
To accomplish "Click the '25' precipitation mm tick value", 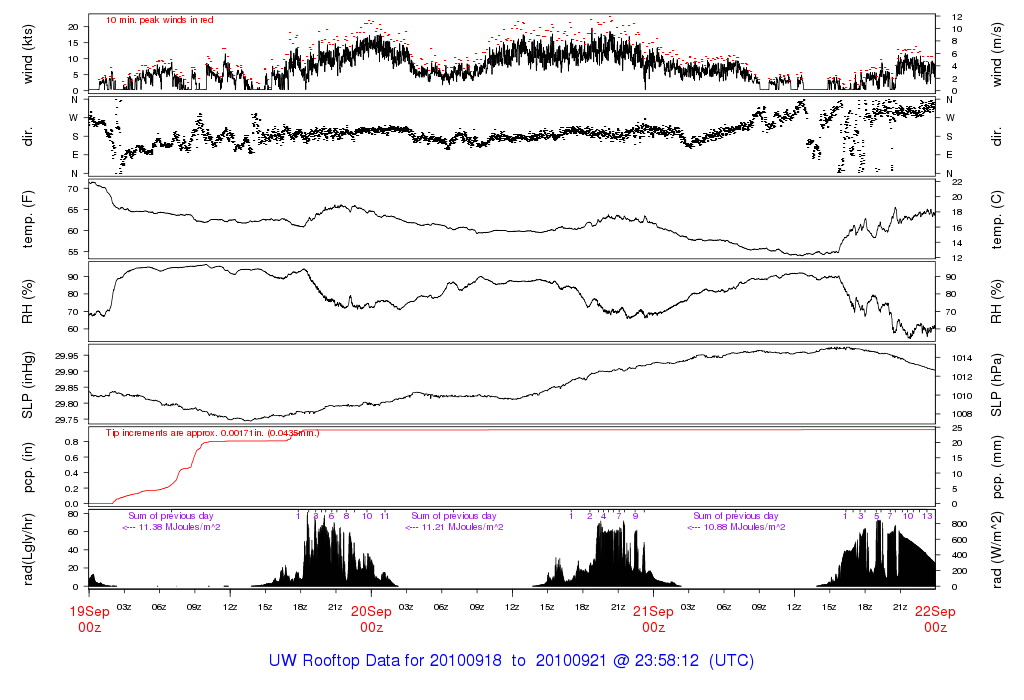I will (957, 428).
